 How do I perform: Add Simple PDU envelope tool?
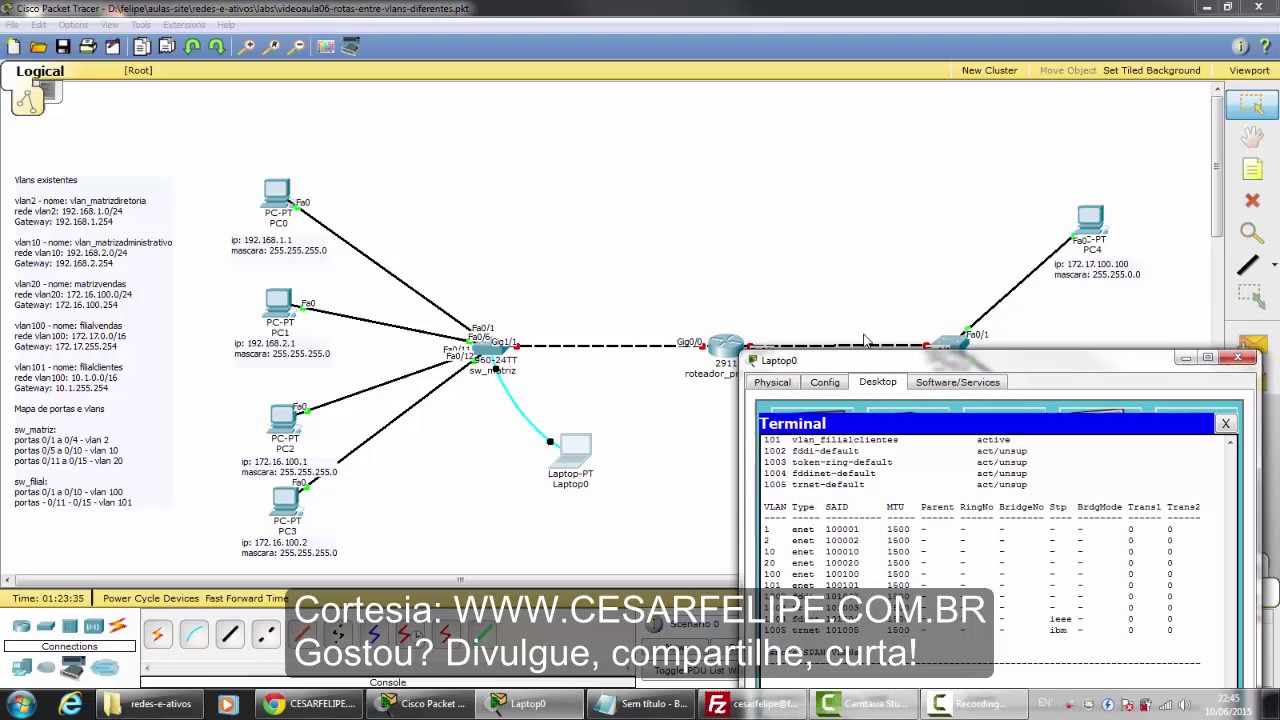click(1253, 346)
